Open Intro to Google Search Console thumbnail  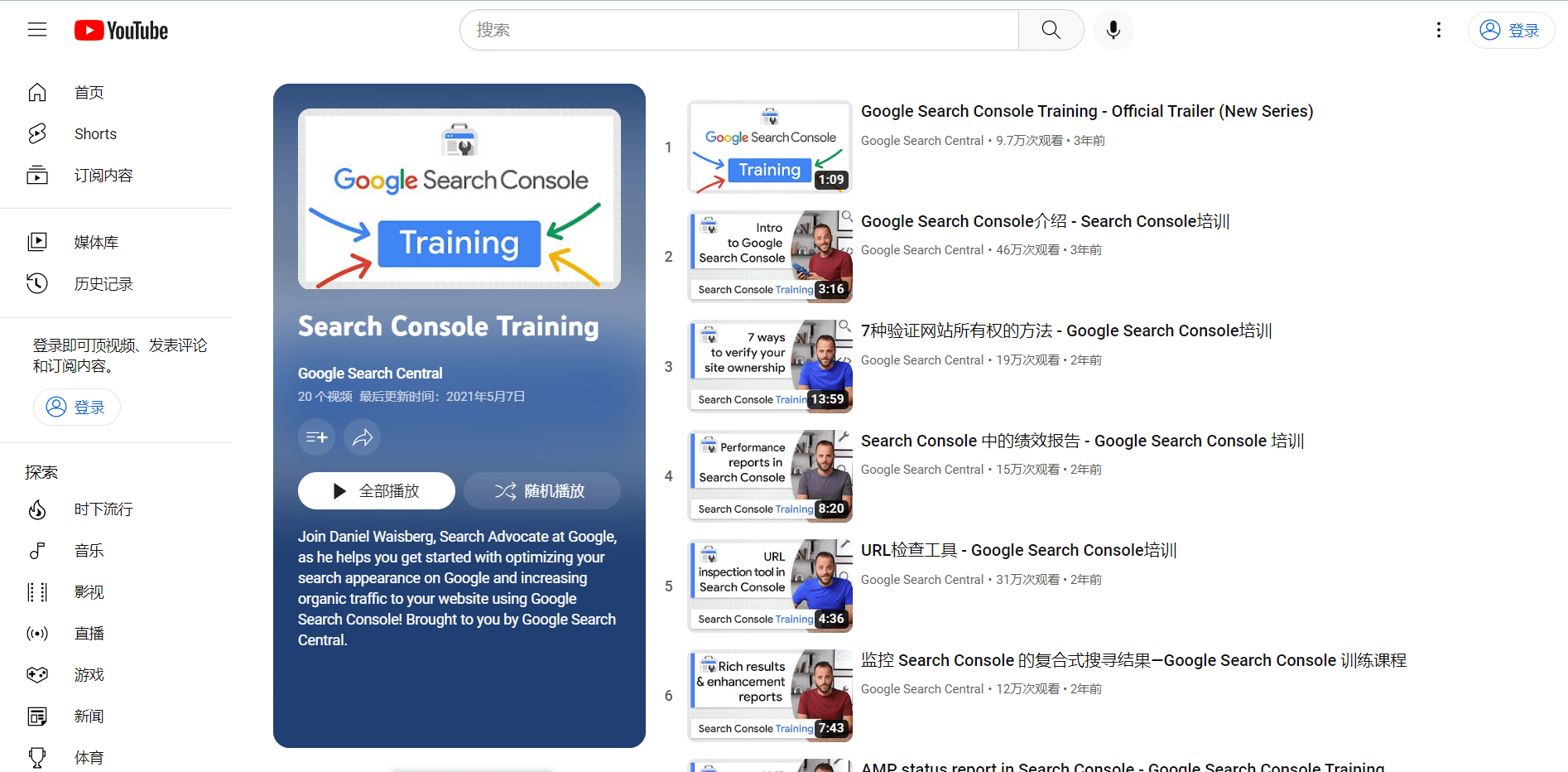pos(770,257)
